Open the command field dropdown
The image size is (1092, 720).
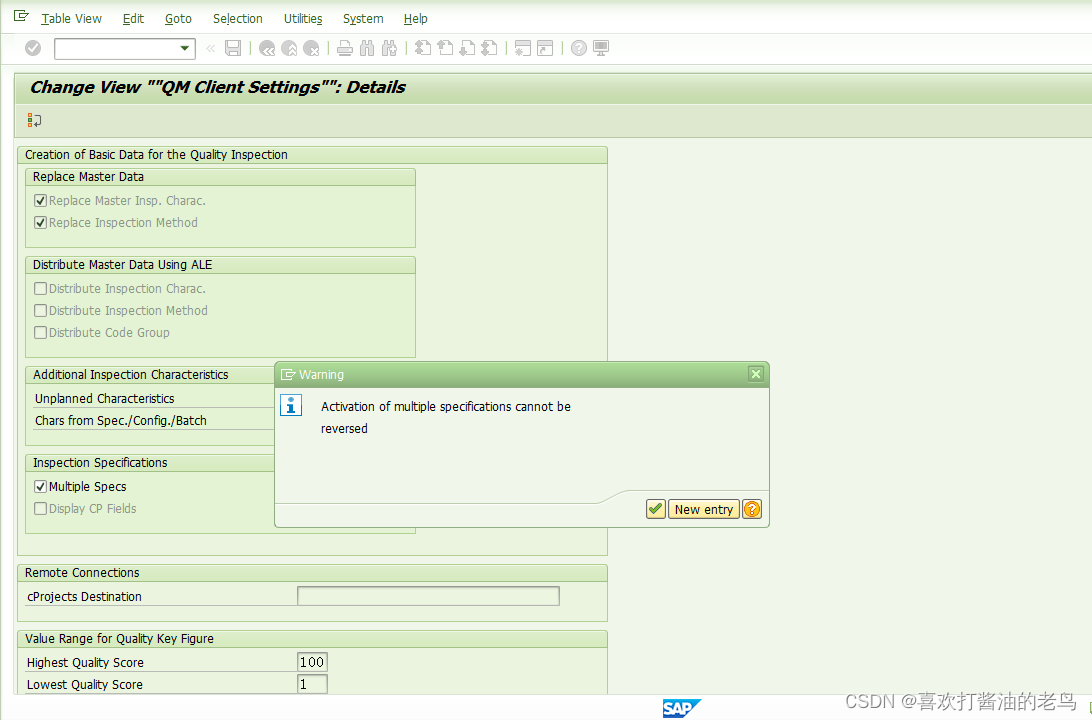(x=185, y=47)
